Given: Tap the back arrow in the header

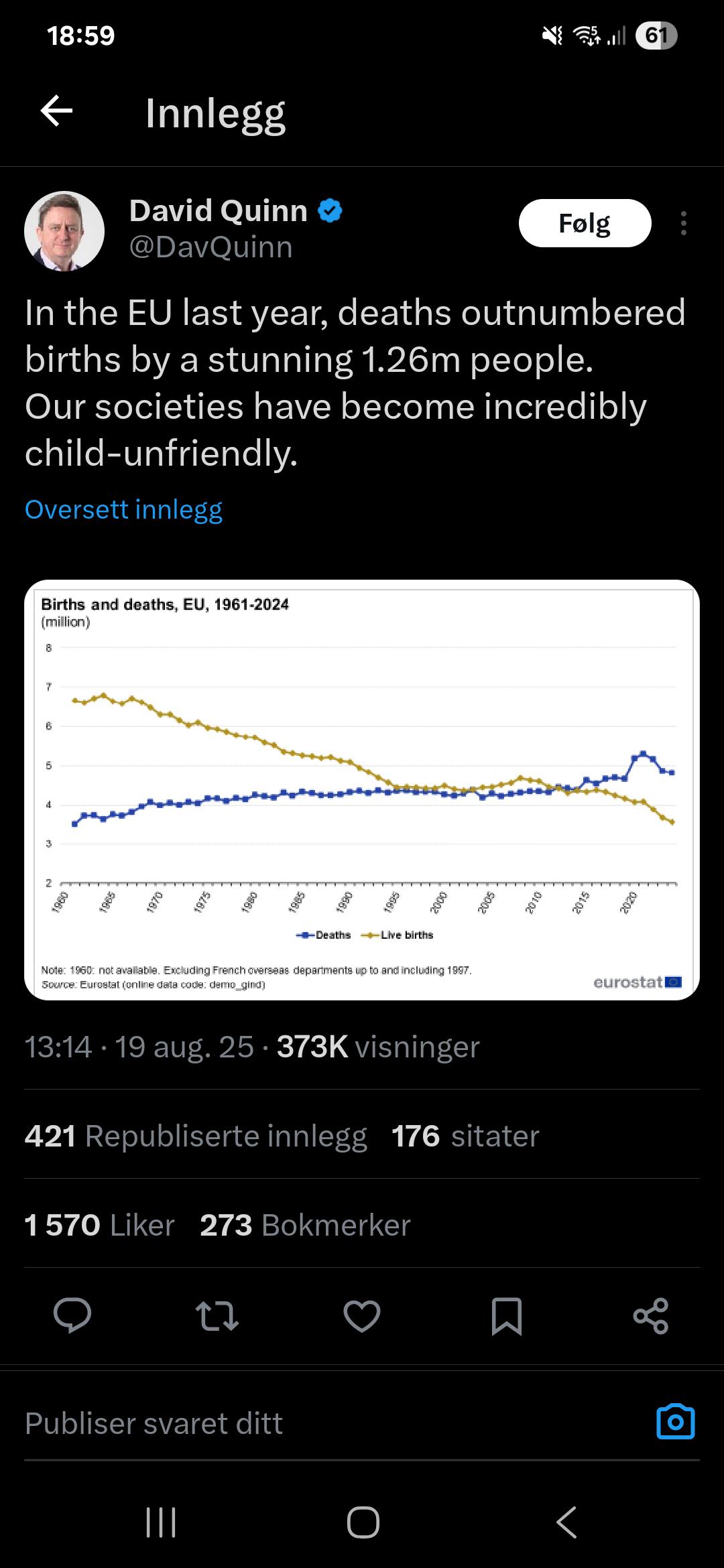Looking at the screenshot, I should 57,111.
